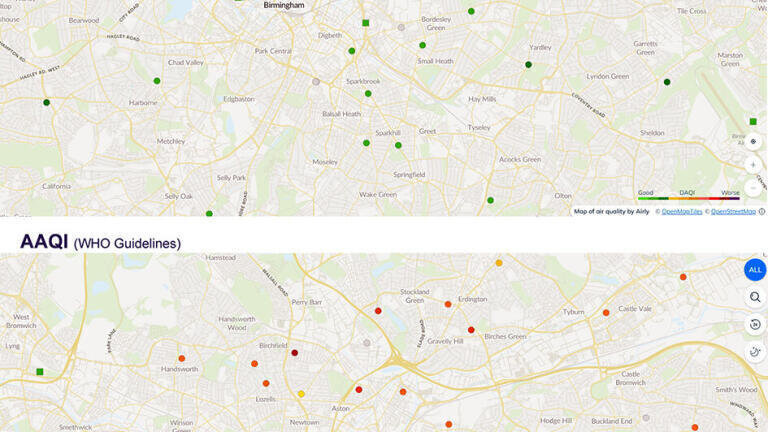The height and width of the screenshot is (432, 768).
Task: Select the orange sensor above the Handsworth label
Action: [x=182, y=359]
